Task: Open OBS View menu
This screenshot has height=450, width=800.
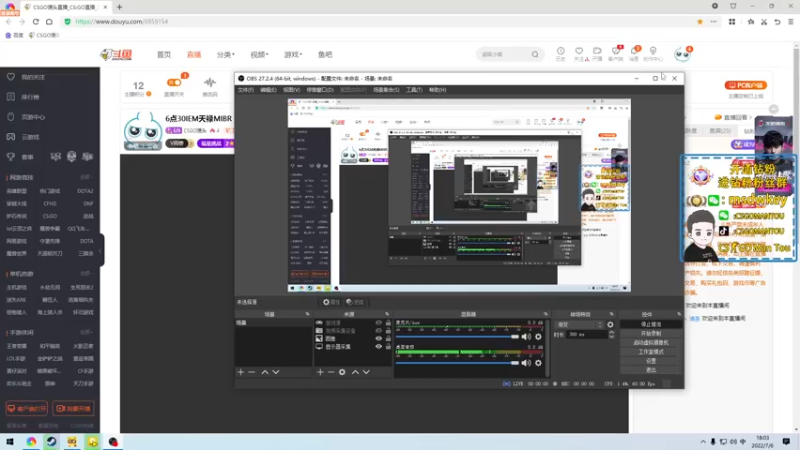Action: [x=291, y=90]
